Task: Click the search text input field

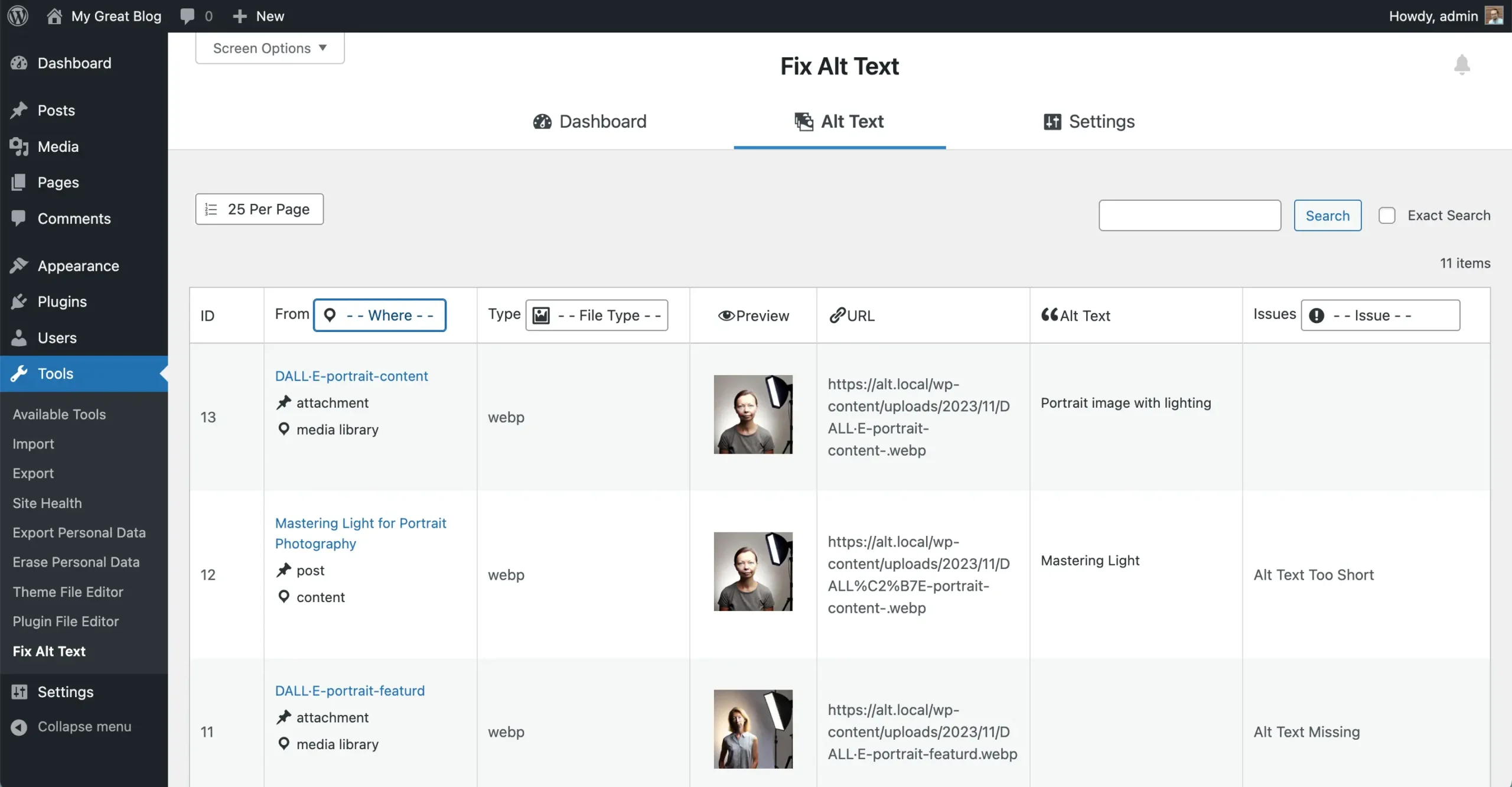Action: [x=1190, y=216]
